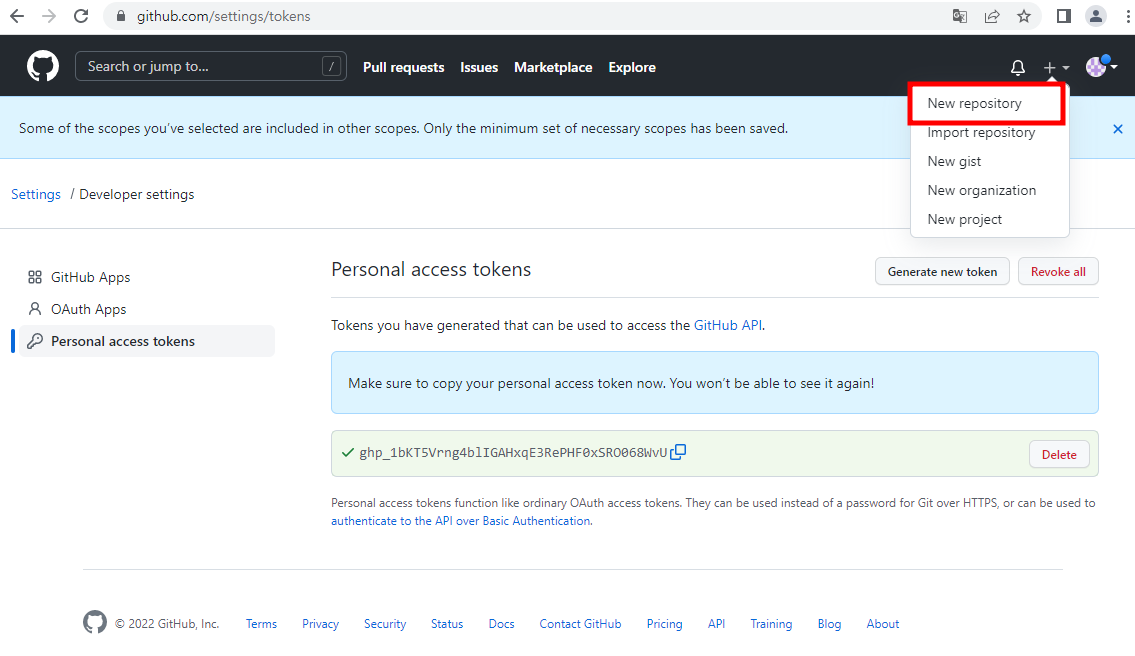
Task: Open Marketplace in the header
Action: (x=553, y=67)
